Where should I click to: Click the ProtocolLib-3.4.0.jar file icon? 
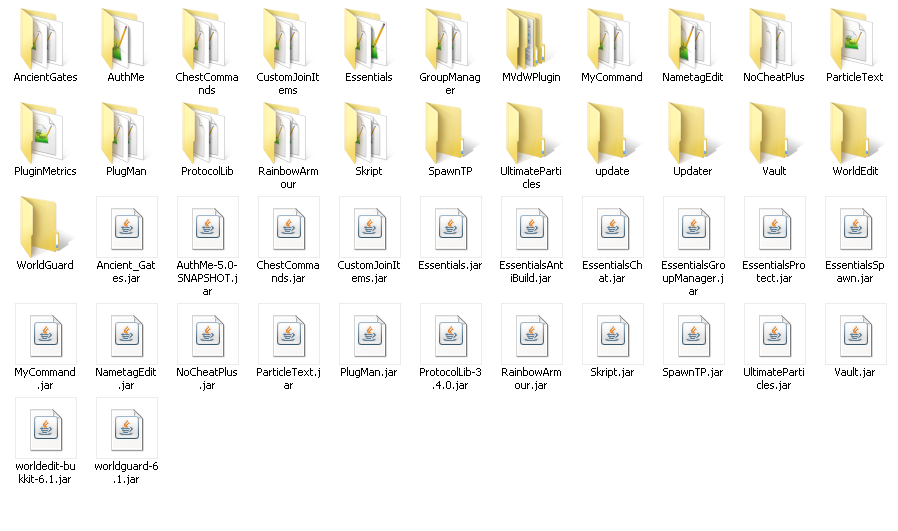coord(451,335)
